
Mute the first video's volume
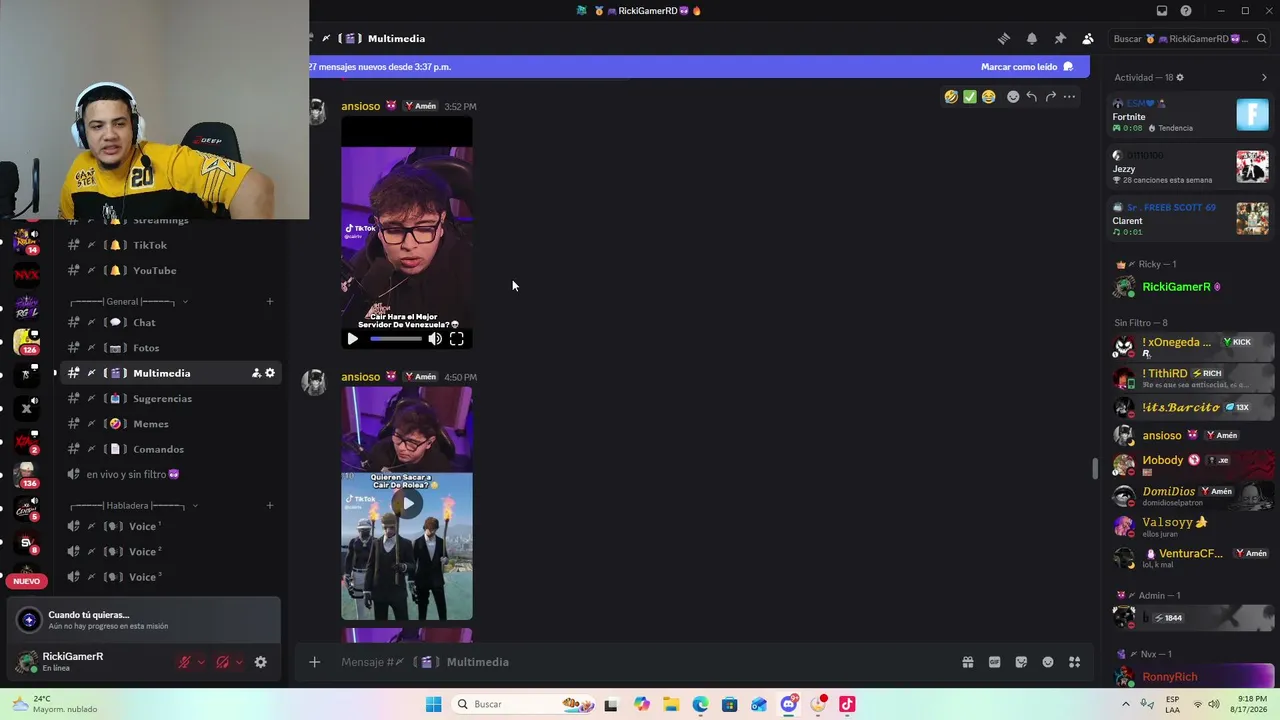[x=435, y=339]
